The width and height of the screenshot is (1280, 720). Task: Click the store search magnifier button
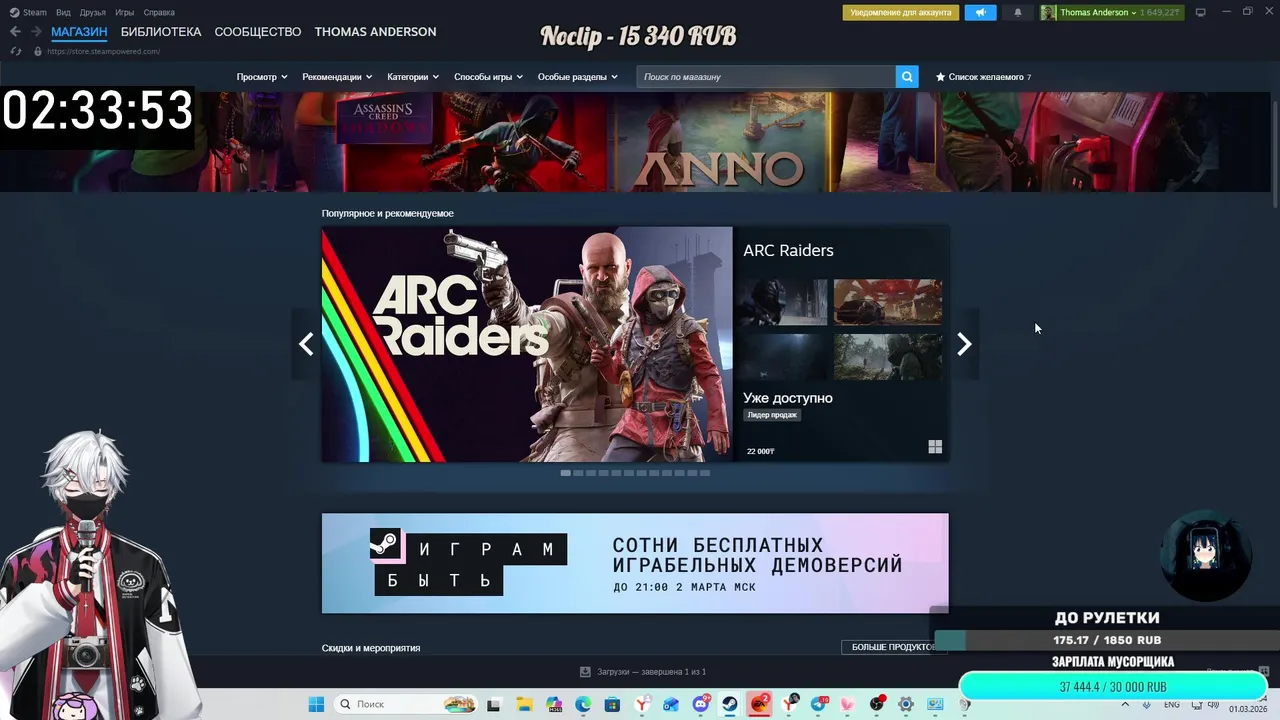click(x=907, y=77)
